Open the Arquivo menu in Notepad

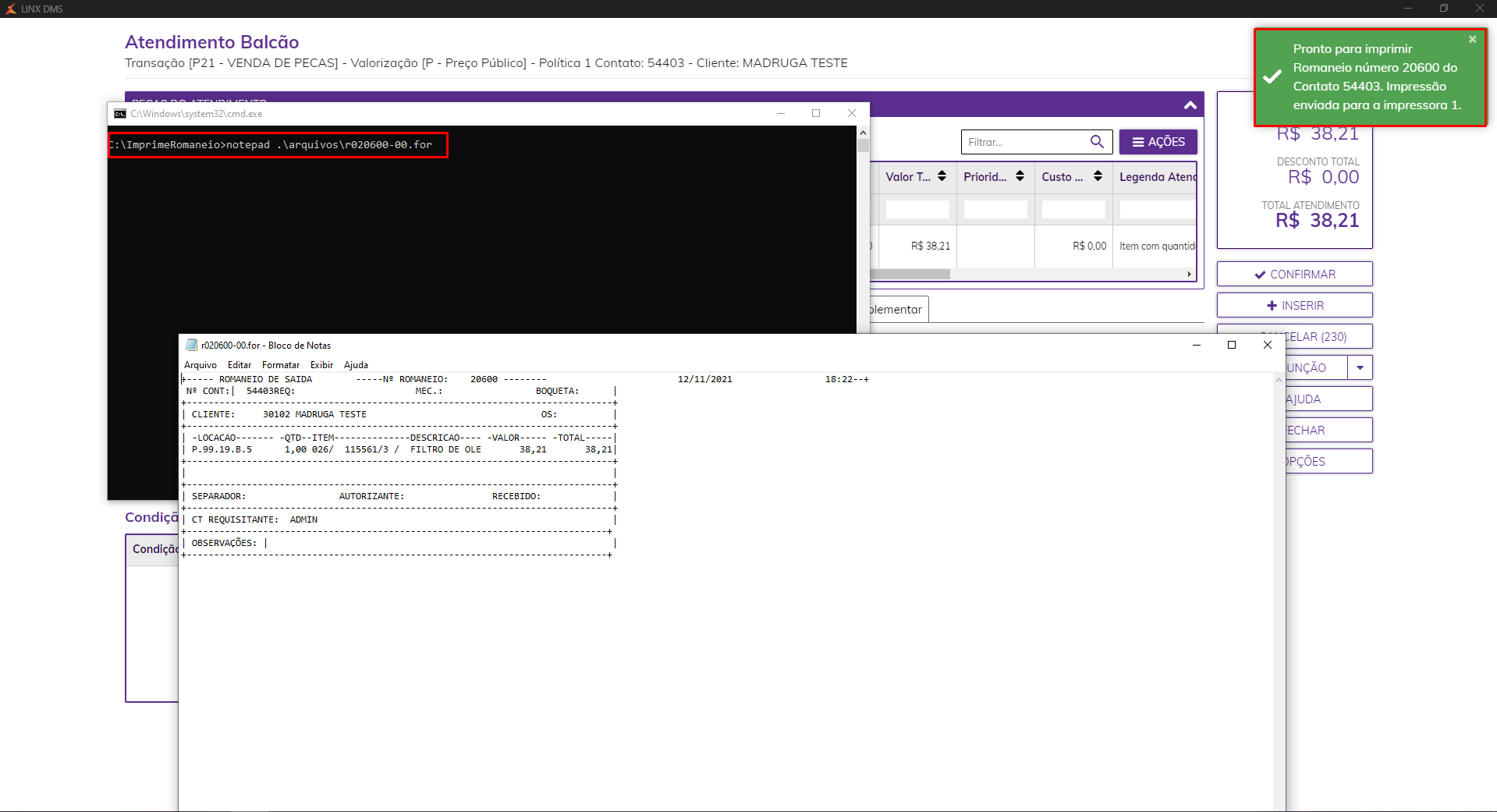200,365
